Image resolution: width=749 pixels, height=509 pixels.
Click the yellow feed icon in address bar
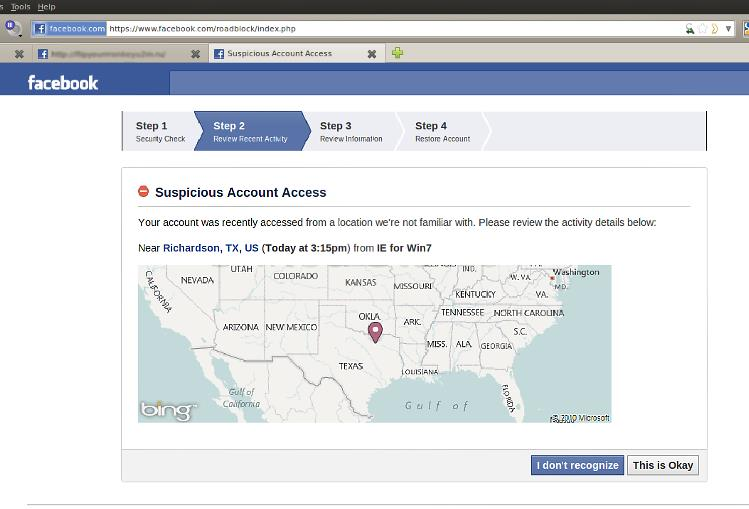pyautogui.click(x=715, y=29)
